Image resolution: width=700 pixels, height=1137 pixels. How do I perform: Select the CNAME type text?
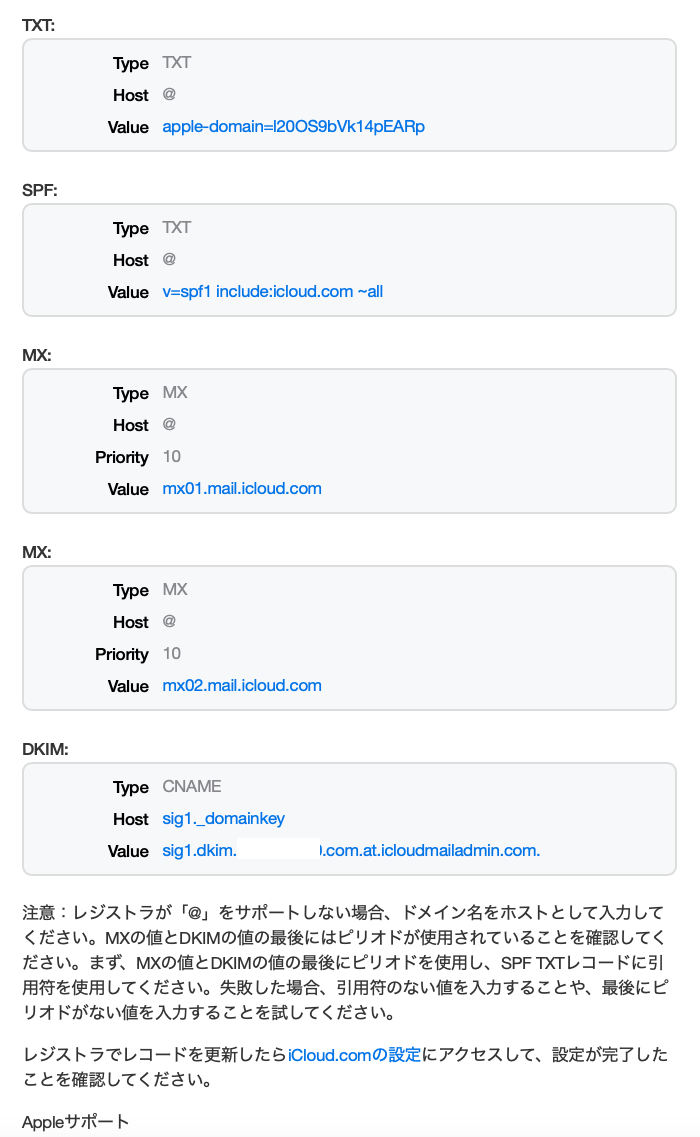click(x=192, y=787)
